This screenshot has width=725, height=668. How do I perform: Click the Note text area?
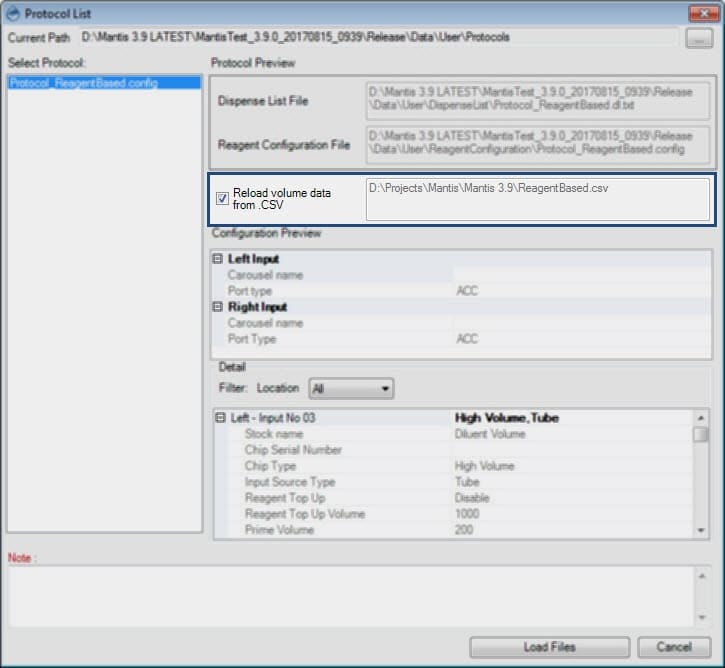coord(360,595)
